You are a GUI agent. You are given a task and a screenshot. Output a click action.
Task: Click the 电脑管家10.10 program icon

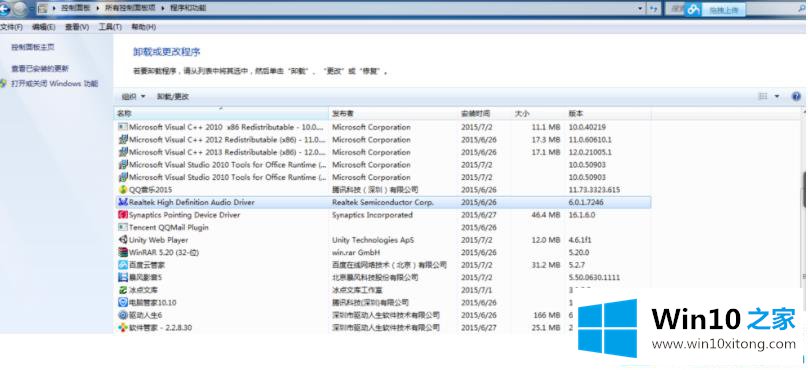tap(123, 302)
